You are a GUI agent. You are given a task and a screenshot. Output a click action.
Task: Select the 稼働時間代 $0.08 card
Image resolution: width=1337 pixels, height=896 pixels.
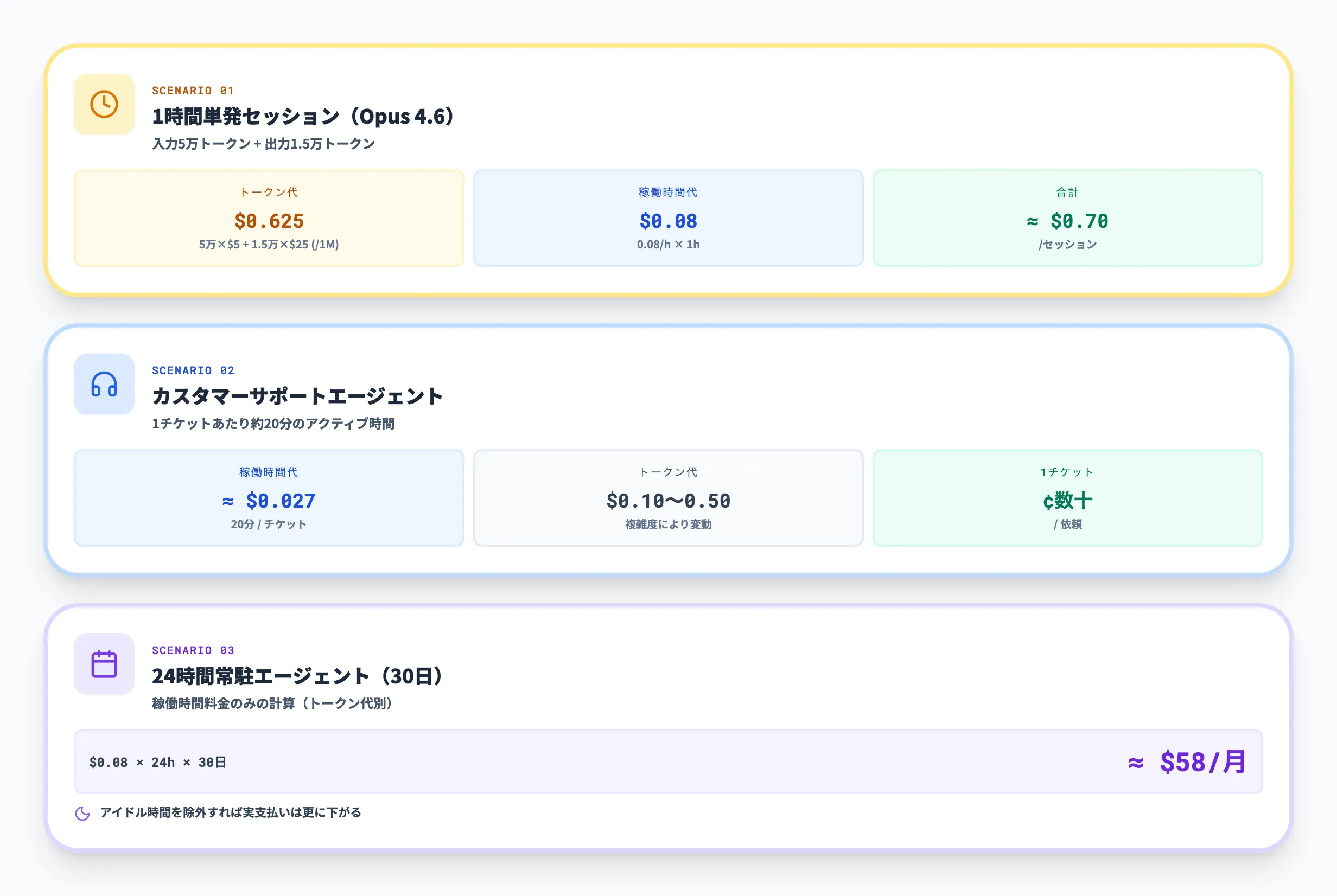[667, 217]
